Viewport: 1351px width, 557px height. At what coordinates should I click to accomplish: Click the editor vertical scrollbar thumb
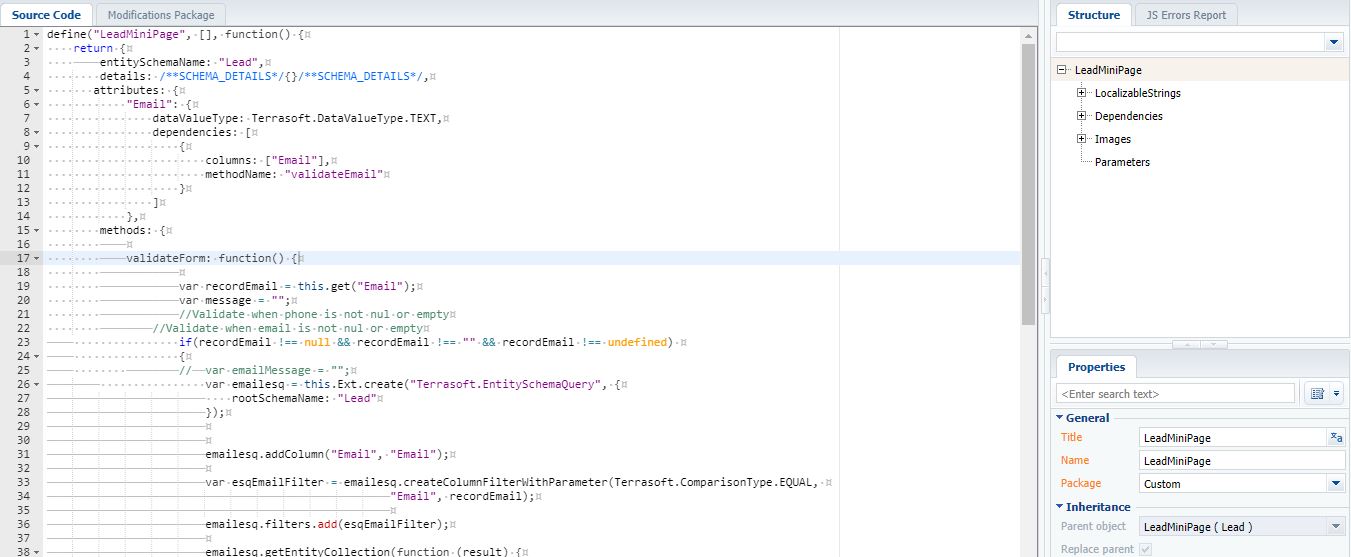[x=1029, y=185]
